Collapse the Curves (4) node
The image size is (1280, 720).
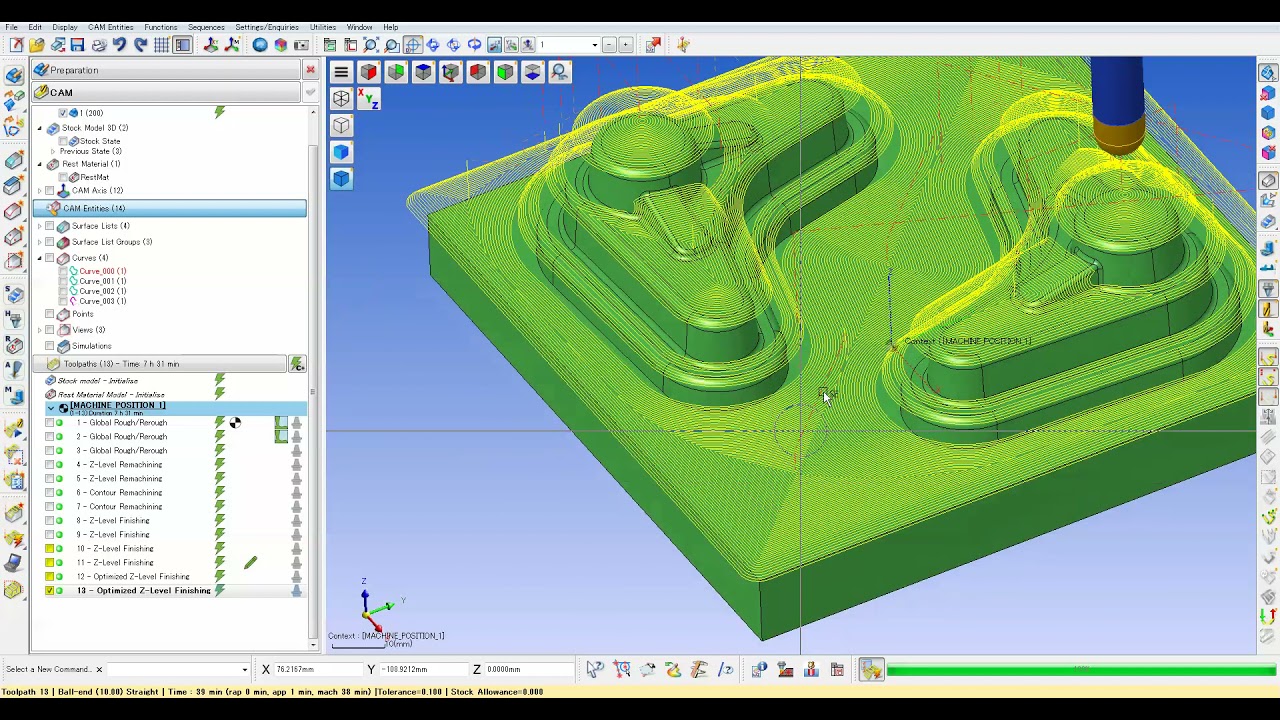40,258
